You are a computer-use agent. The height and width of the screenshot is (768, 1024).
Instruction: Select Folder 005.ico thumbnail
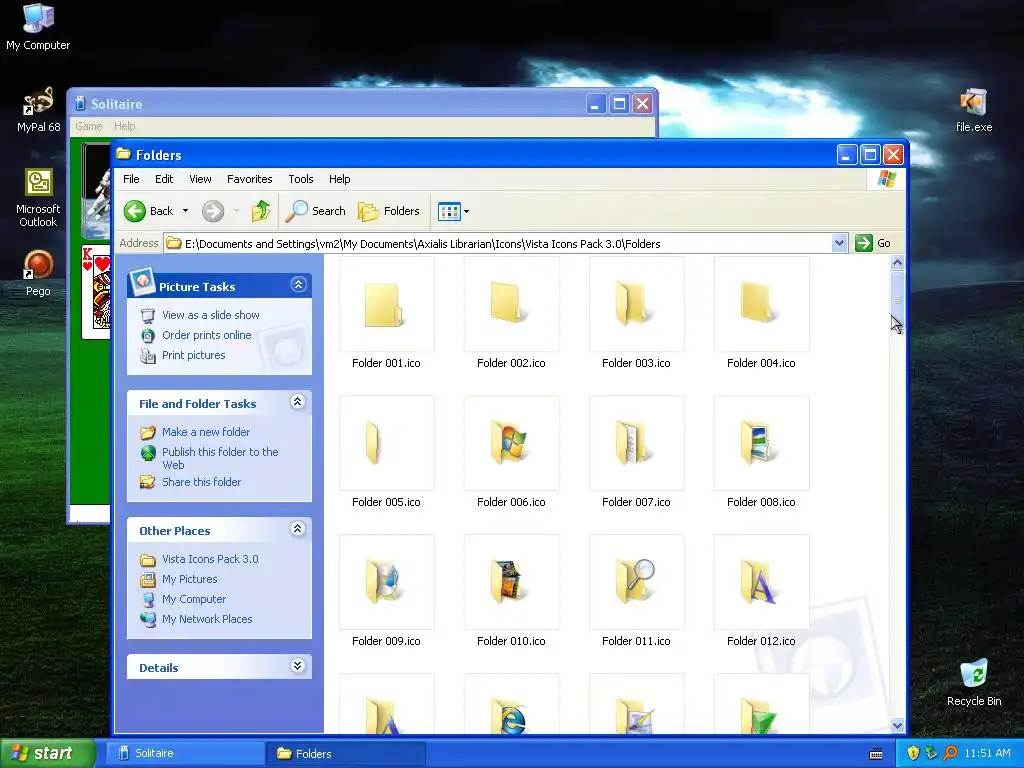pos(387,443)
